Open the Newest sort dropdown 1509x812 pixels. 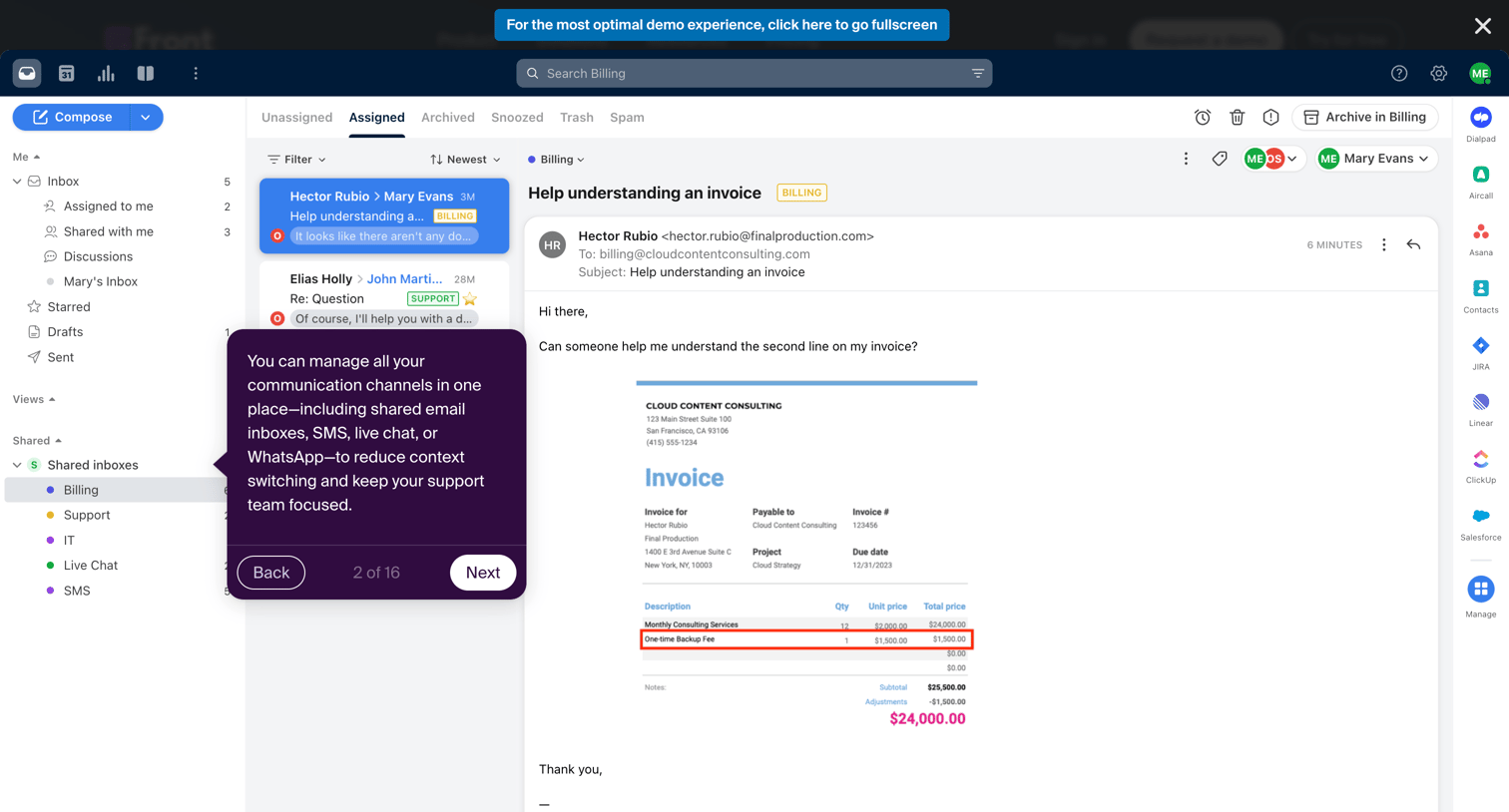pyautogui.click(x=465, y=160)
